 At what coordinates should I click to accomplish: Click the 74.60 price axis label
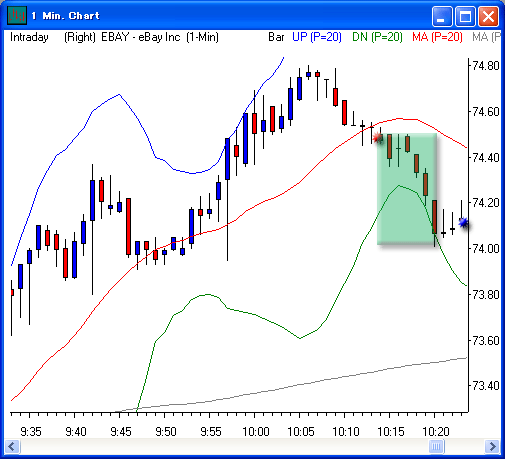pos(486,112)
